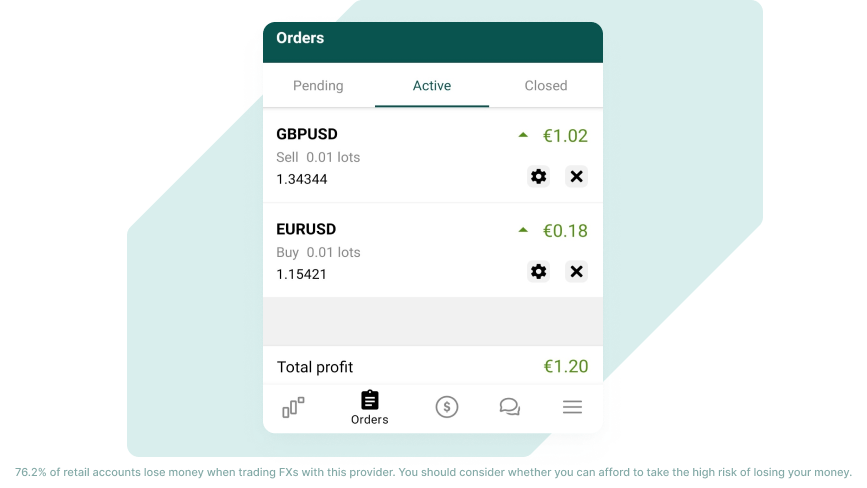867x488 pixels.
Task: Select the GBPUSD symbol name
Action: 307,134
